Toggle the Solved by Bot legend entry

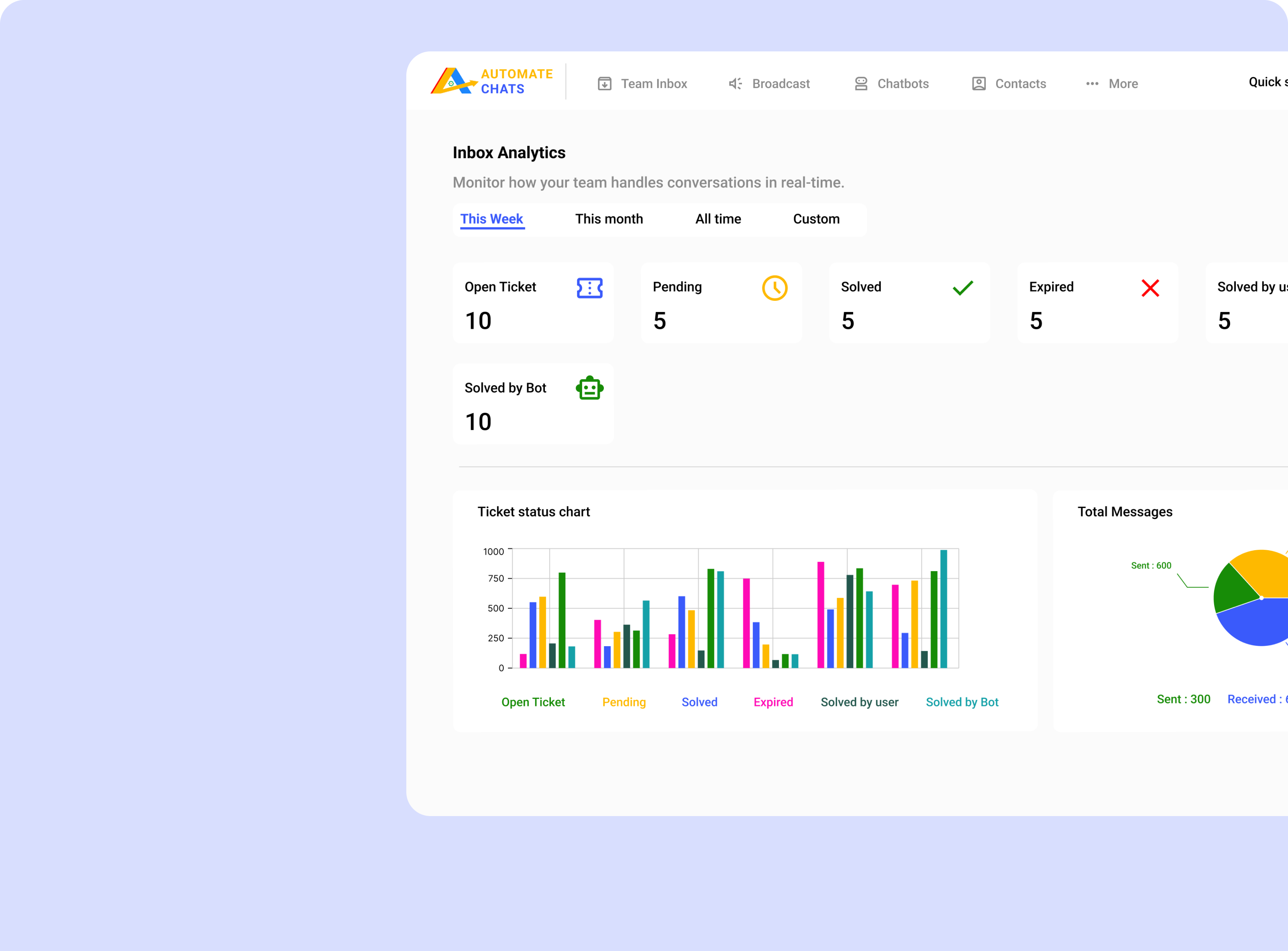coord(962,702)
